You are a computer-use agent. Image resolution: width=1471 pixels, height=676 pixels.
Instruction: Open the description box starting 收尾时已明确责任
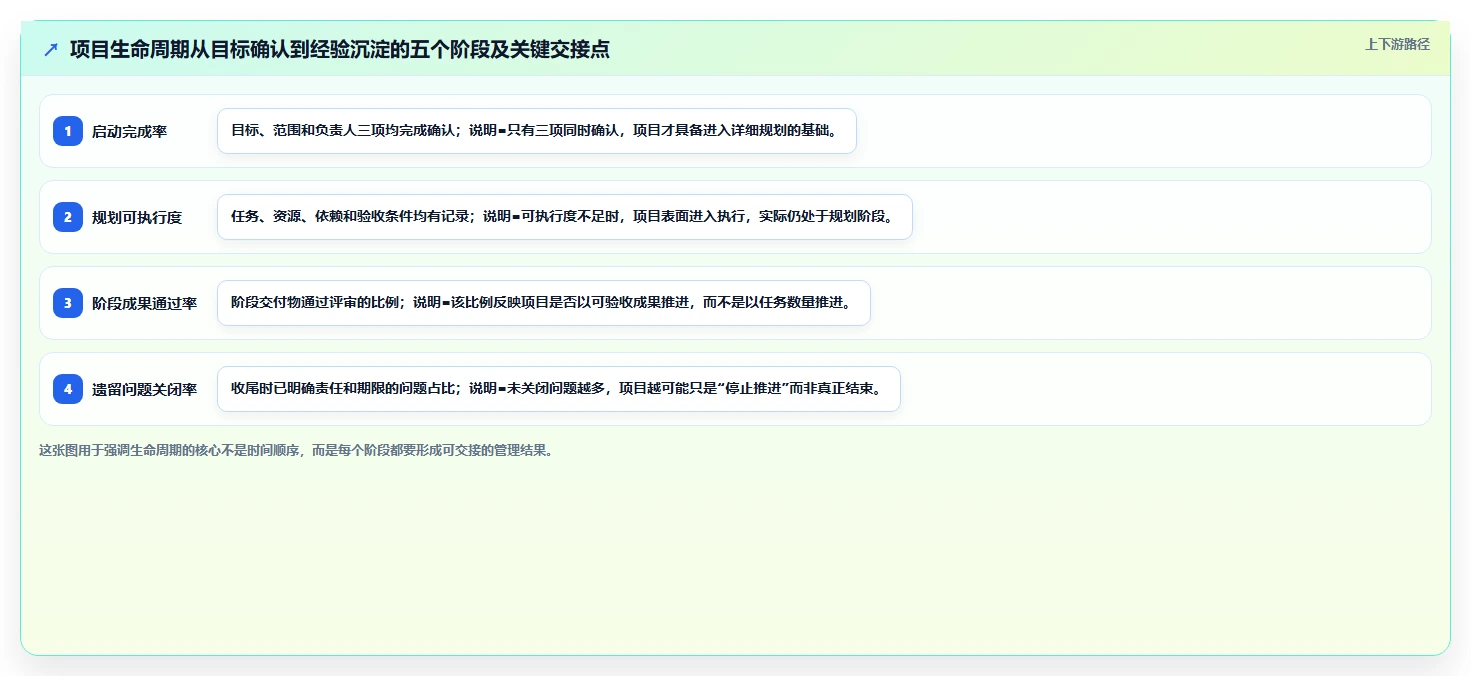pyautogui.click(x=559, y=389)
